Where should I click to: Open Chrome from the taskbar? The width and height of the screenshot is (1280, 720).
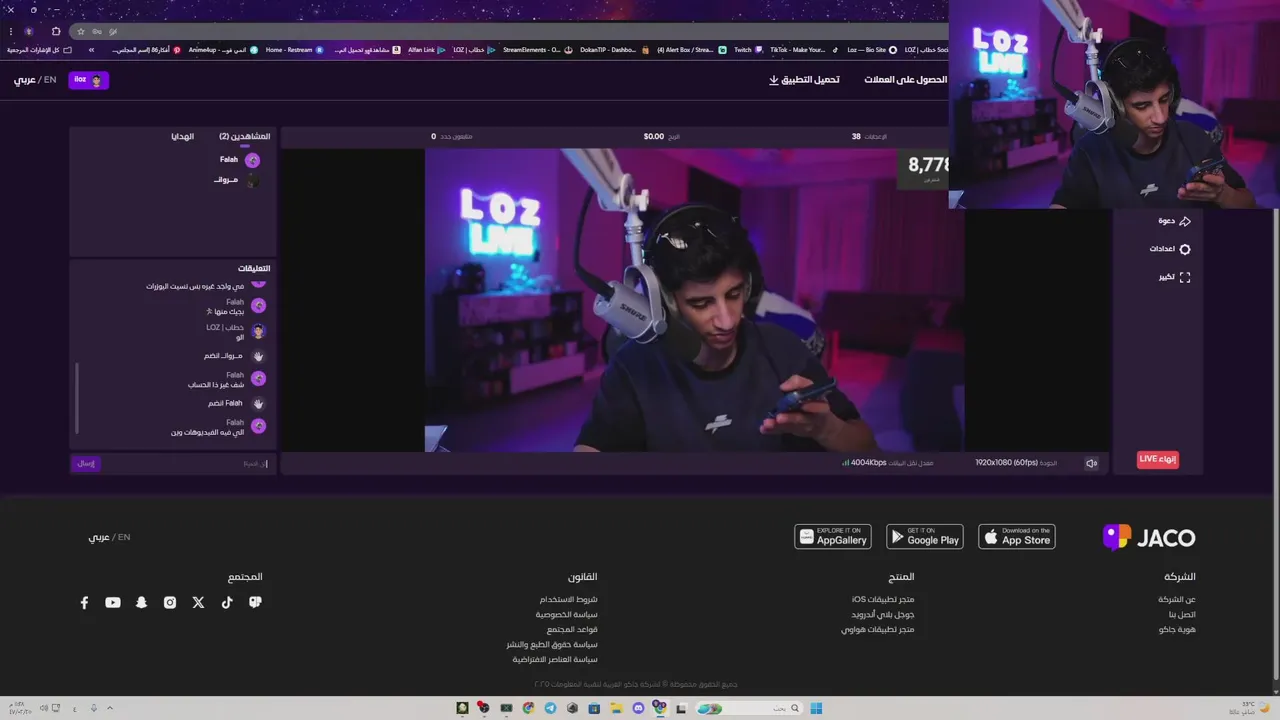pos(528,708)
